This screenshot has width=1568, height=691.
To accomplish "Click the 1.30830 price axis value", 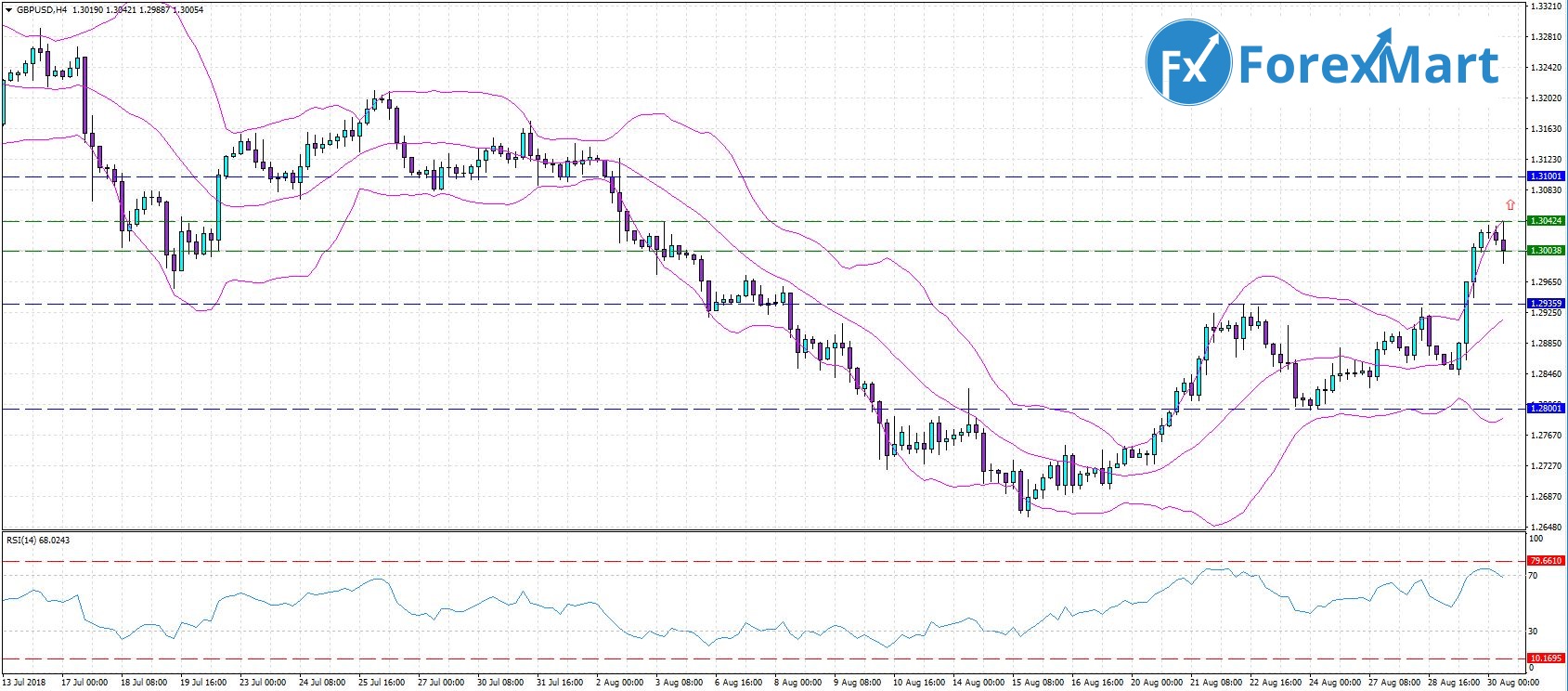I will click(x=1544, y=190).
